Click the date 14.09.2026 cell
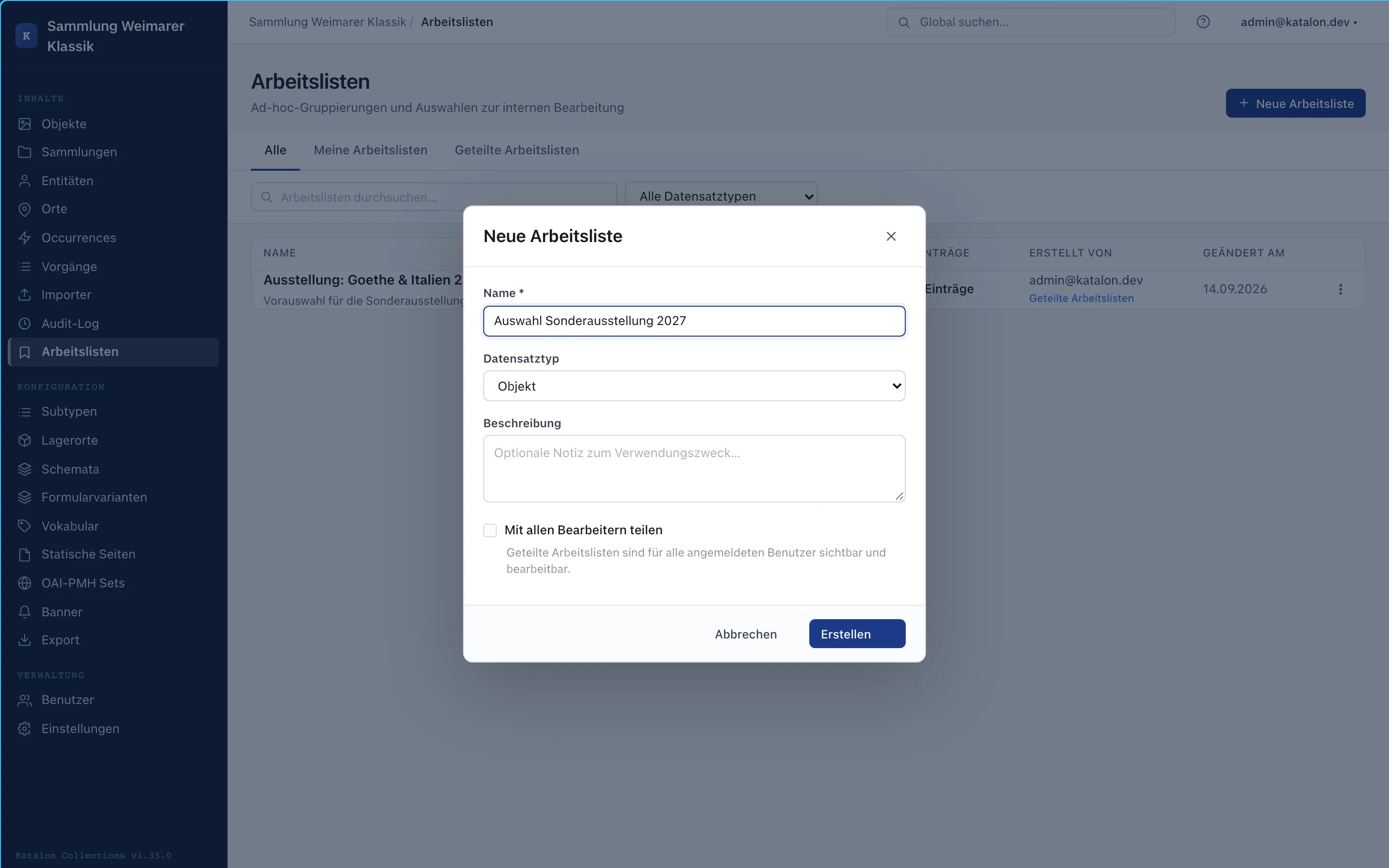 (1235, 289)
